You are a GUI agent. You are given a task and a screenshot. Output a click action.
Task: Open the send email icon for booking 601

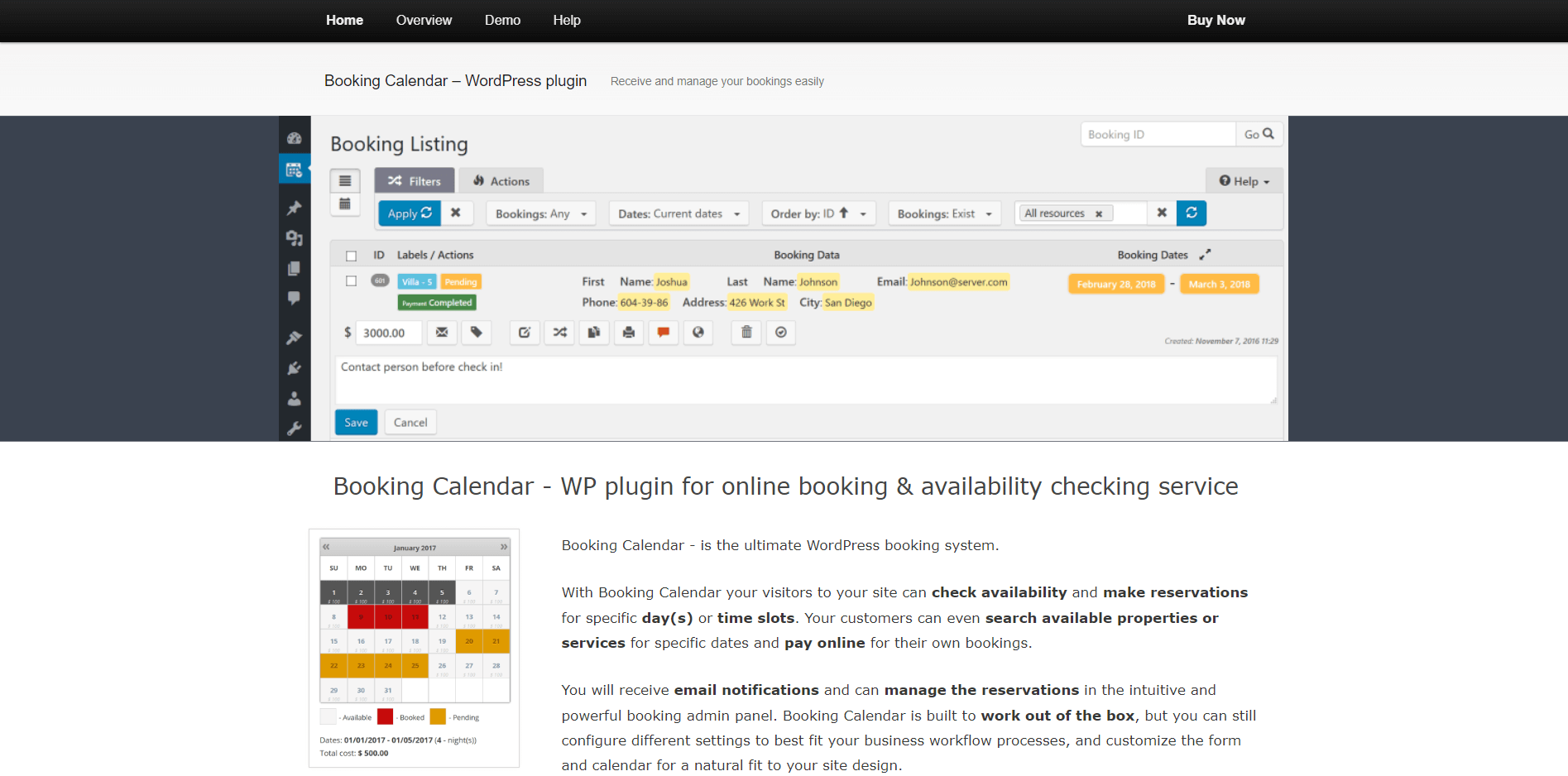click(442, 333)
